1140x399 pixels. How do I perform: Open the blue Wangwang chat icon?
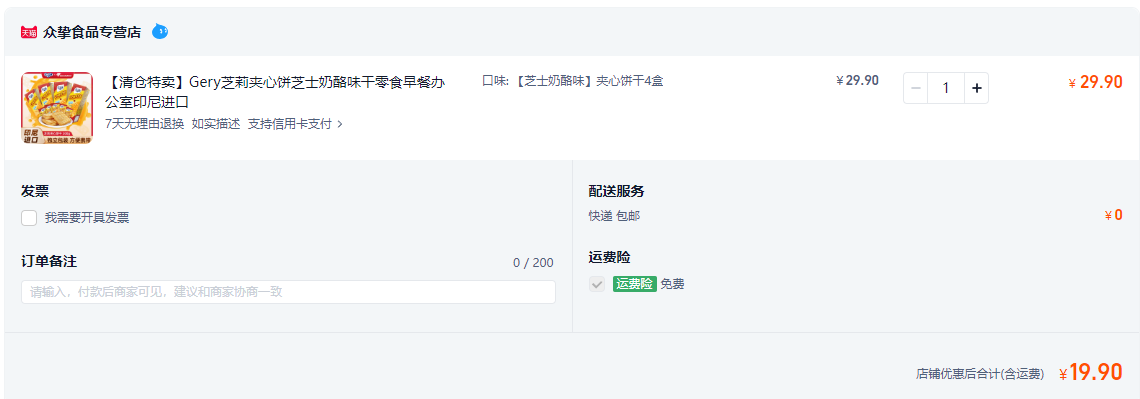point(160,31)
